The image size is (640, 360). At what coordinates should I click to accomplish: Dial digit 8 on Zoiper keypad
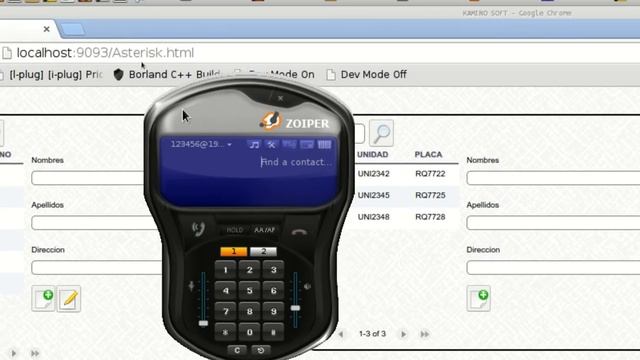(x=249, y=311)
